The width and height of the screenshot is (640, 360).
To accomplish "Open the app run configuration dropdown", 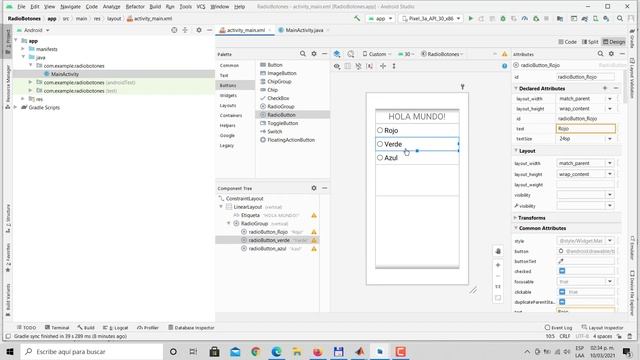I will pos(380,18).
